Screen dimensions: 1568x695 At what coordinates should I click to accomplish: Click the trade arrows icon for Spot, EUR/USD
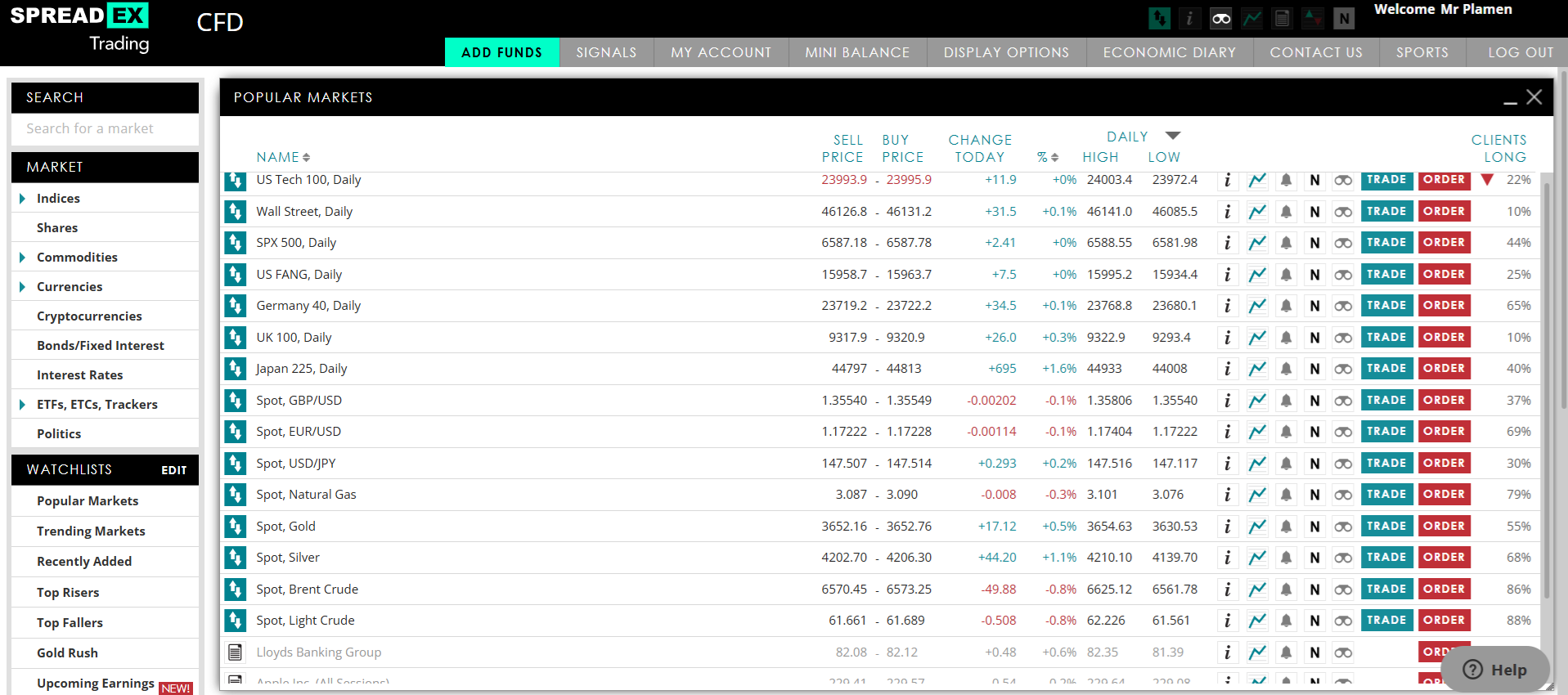coord(236,432)
